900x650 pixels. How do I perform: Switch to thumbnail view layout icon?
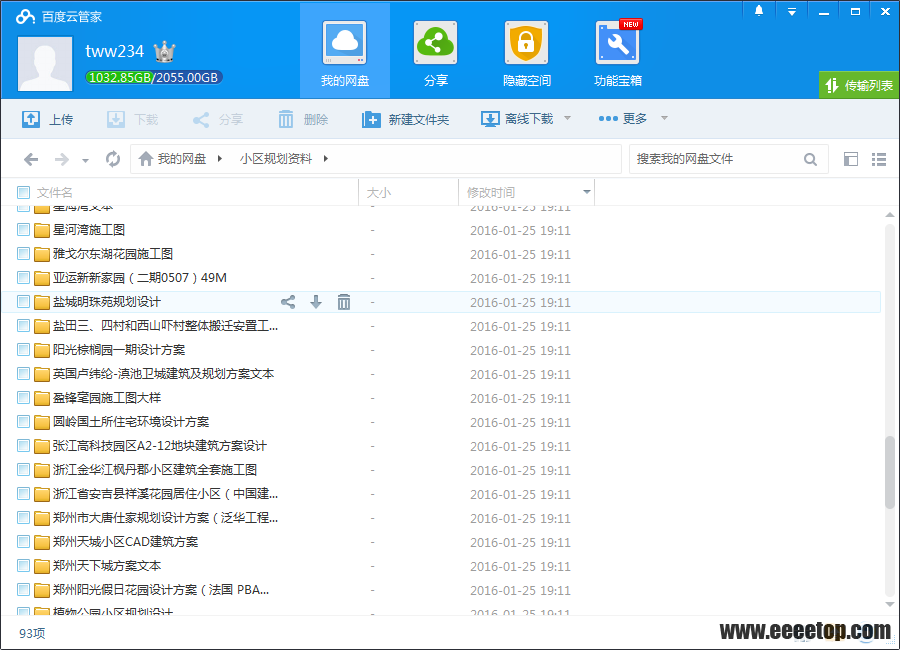coord(851,159)
